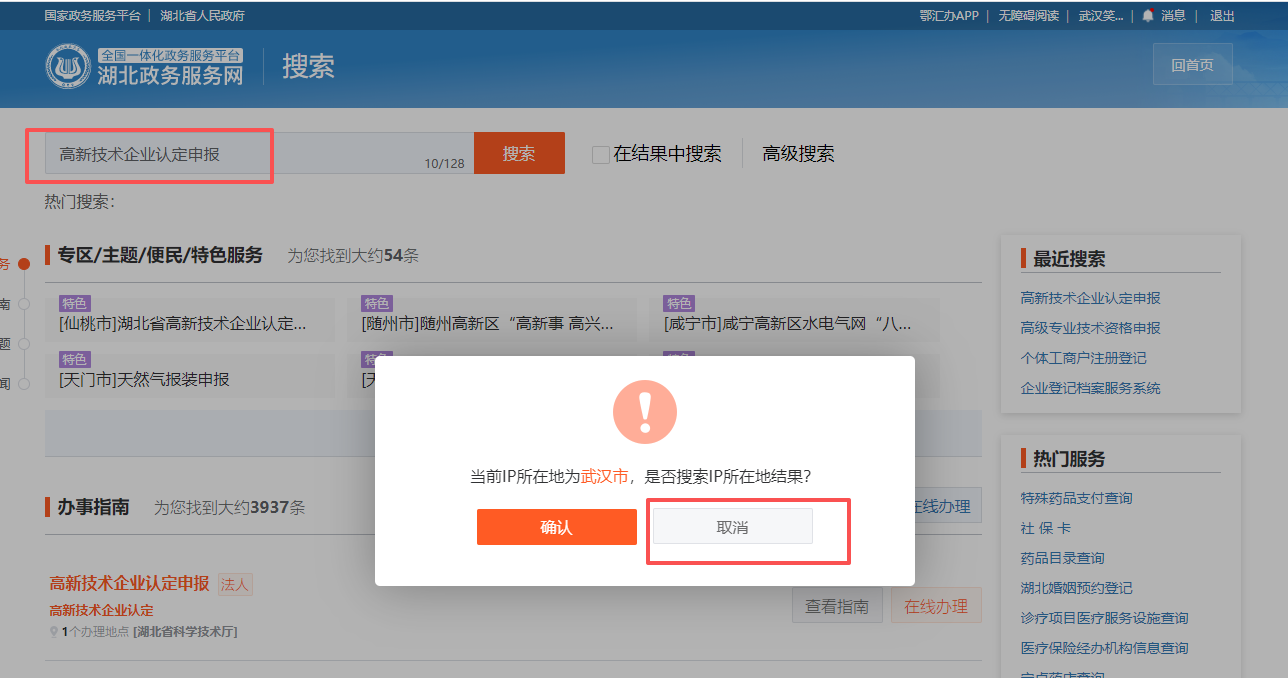The image size is (1288, 678).
Task: Enable 无障碍阅读 mode
Action: [x=1028, y=16]
